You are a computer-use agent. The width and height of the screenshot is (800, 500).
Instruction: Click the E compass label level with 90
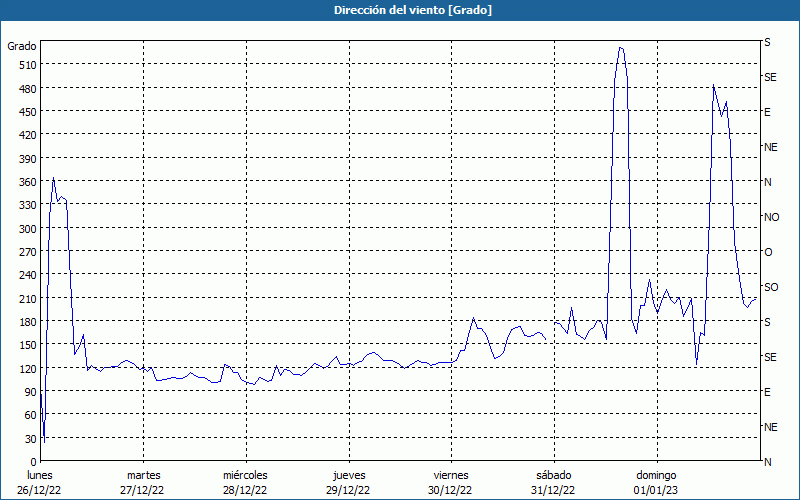[x=767, y=392]
